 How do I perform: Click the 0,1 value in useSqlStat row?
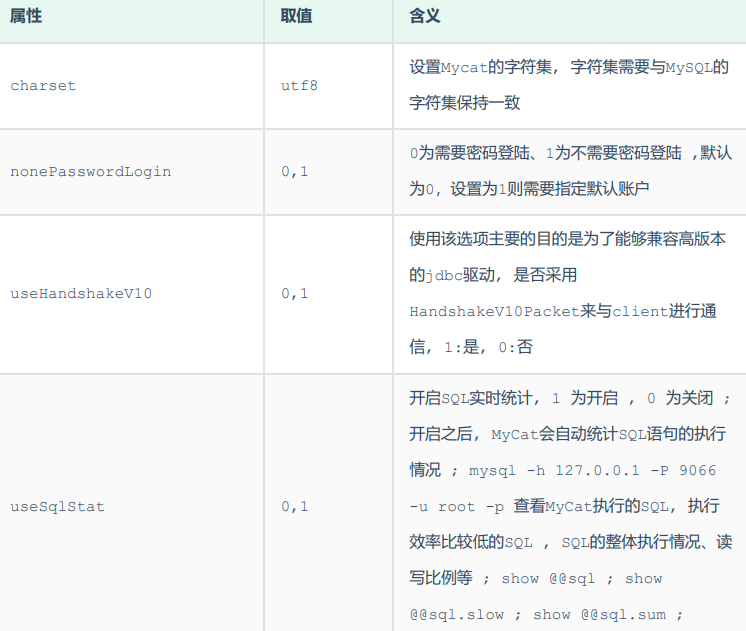click(x=295, y=507)
